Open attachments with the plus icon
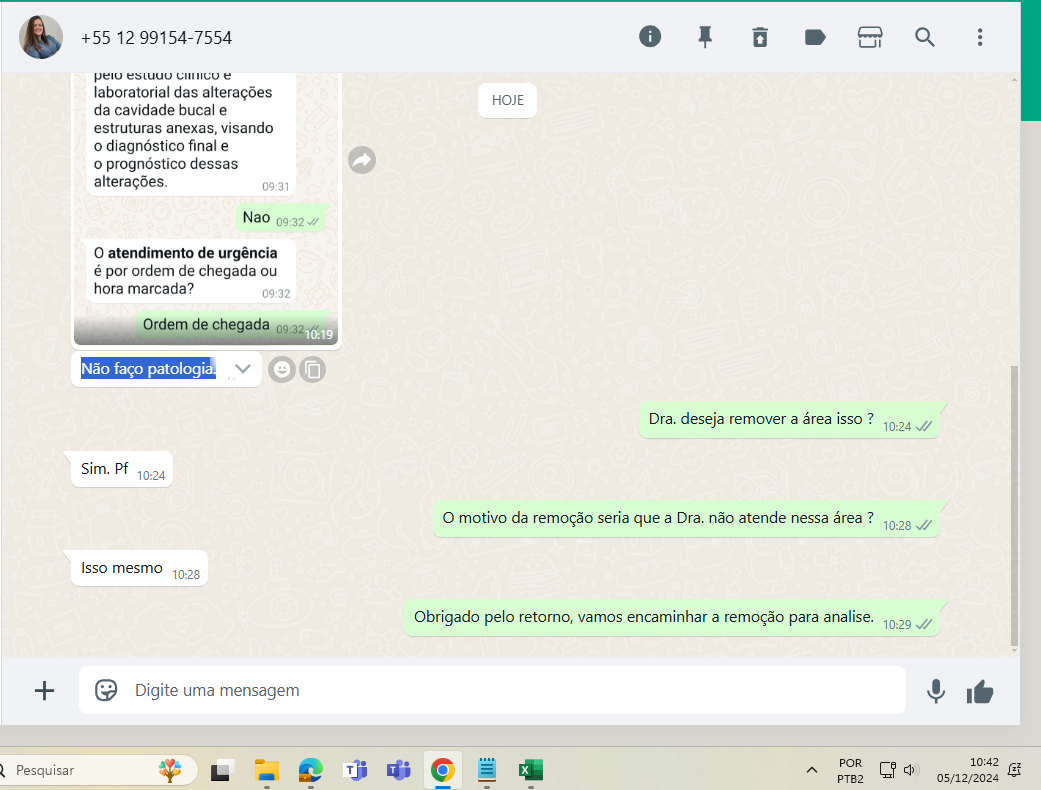The width and height of the screenshot is (1041, 790). coord(44,690)
